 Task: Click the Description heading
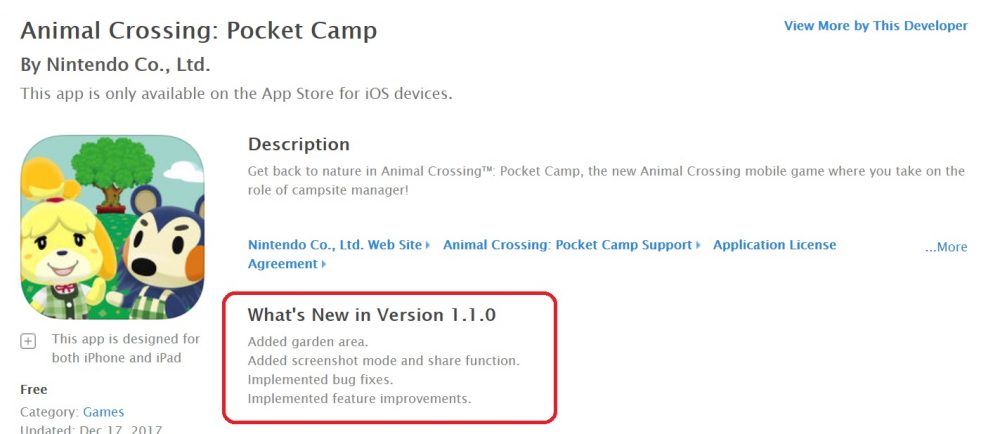(x=299, y=145)
